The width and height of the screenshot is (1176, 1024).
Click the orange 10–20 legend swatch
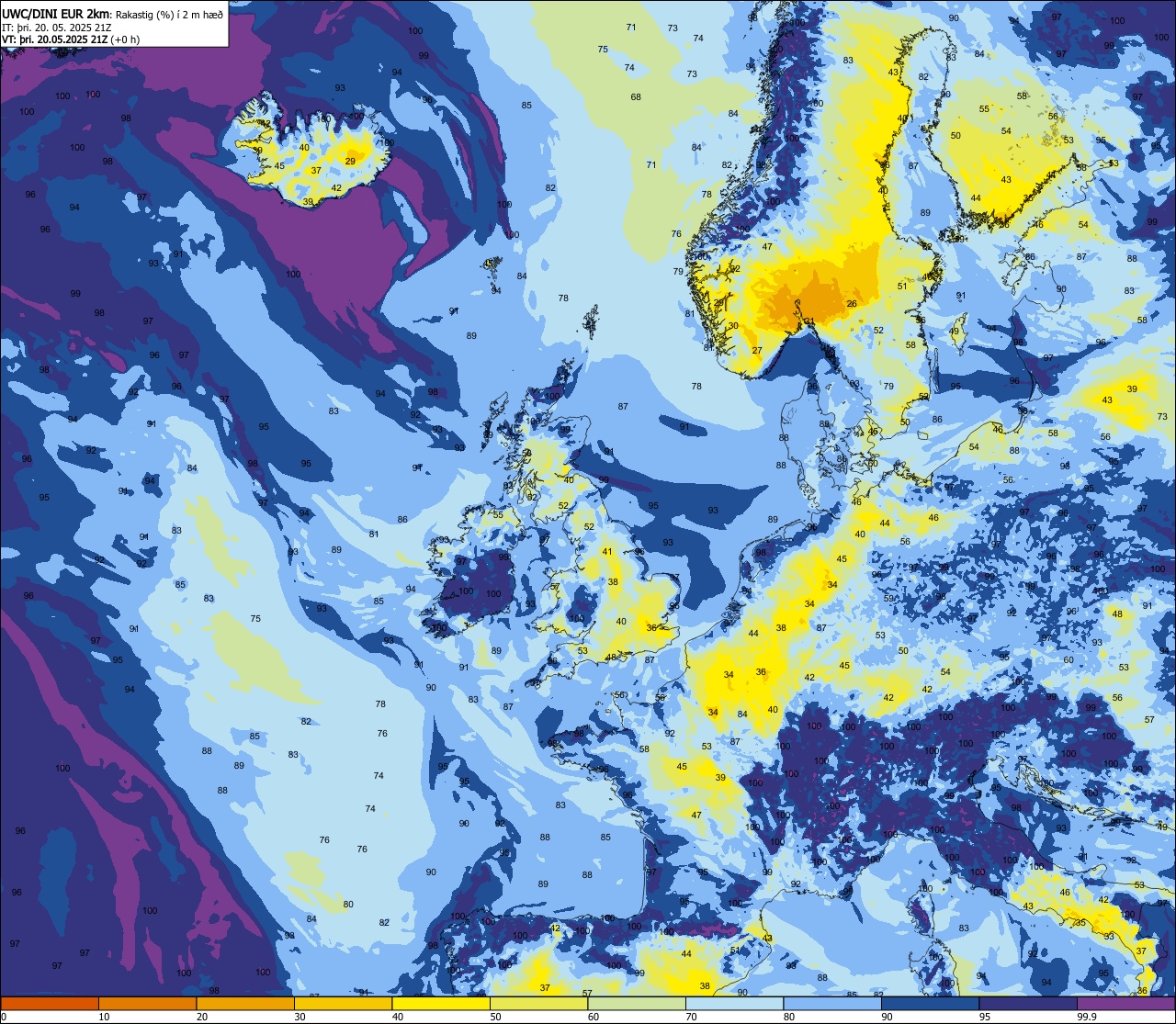(147, 1003)
